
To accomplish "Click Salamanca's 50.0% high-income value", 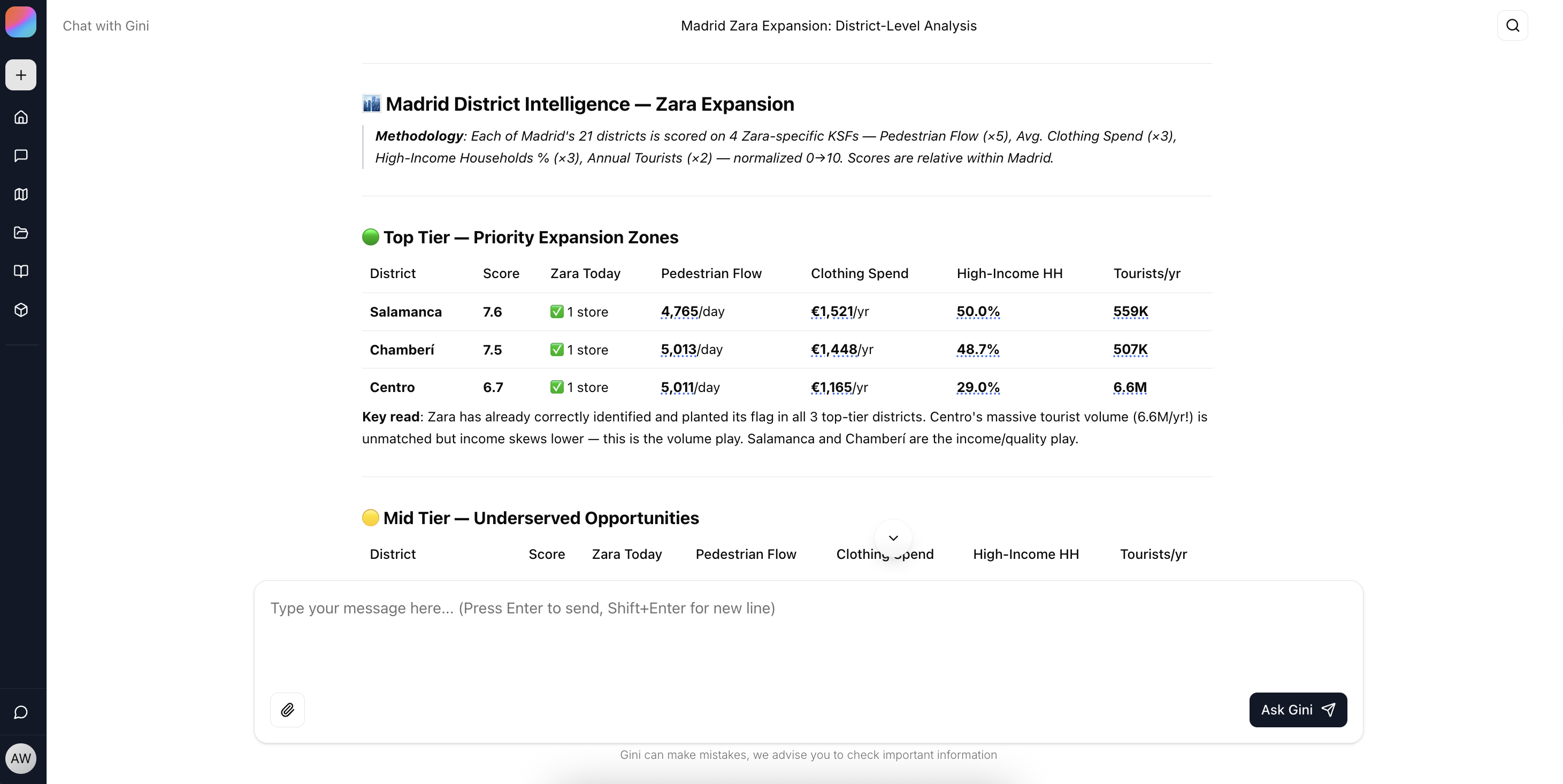I will pyautogui.click(x=978, y=311).
